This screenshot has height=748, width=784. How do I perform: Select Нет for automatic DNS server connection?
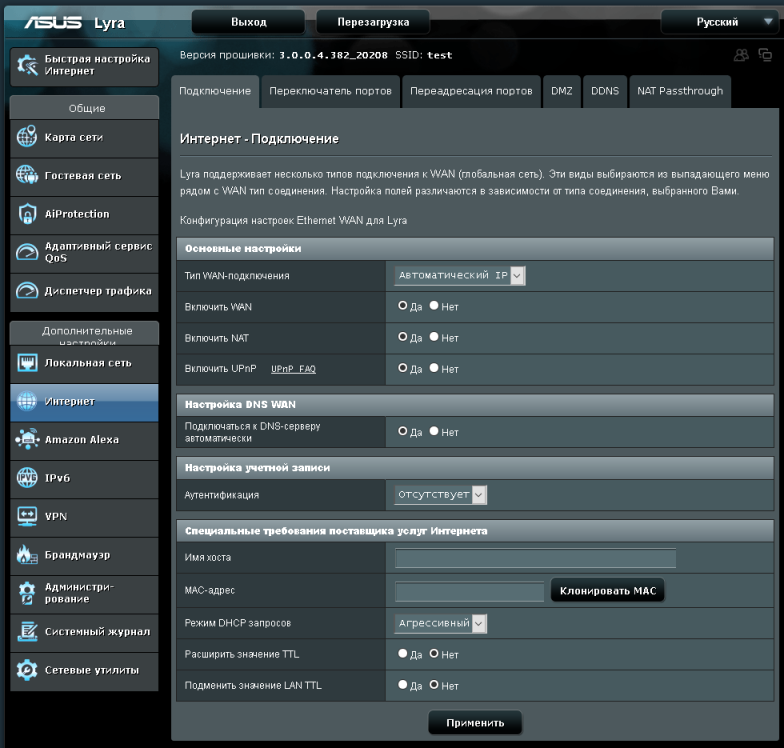click(x=434, y=431)
